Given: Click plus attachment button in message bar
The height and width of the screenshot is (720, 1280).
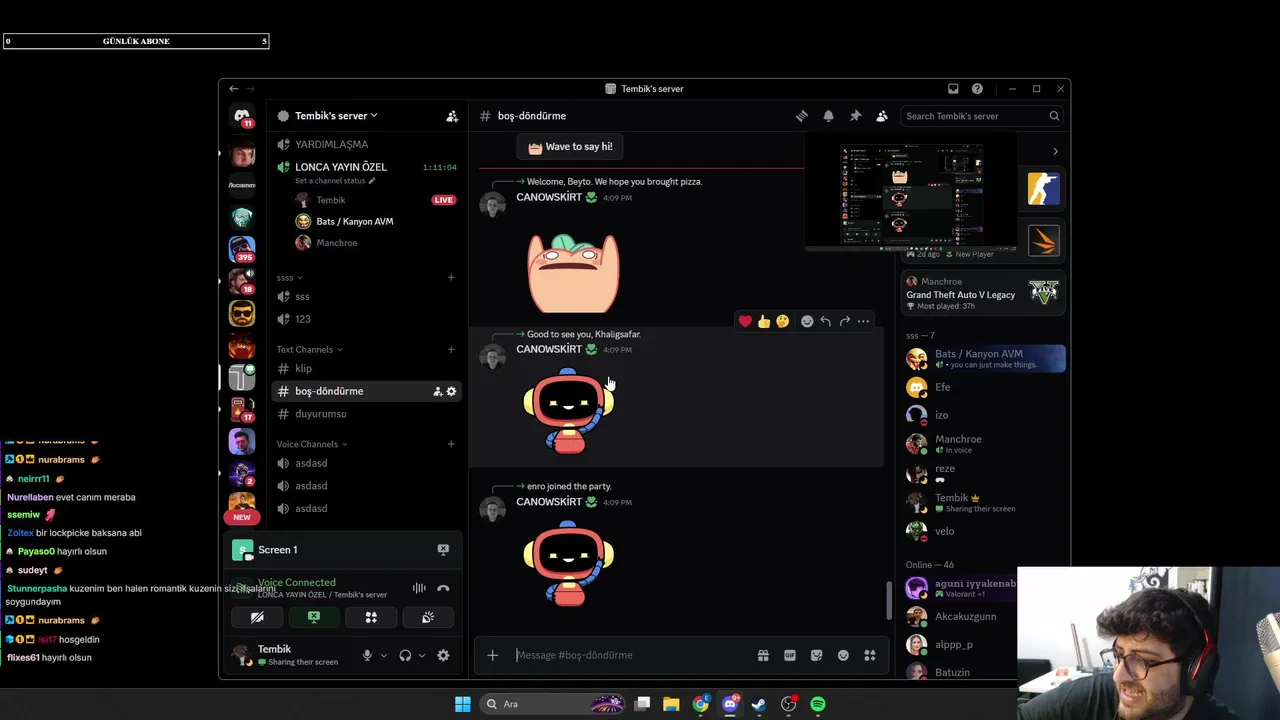Looking at the screenshot, I should tap(492, 655).
